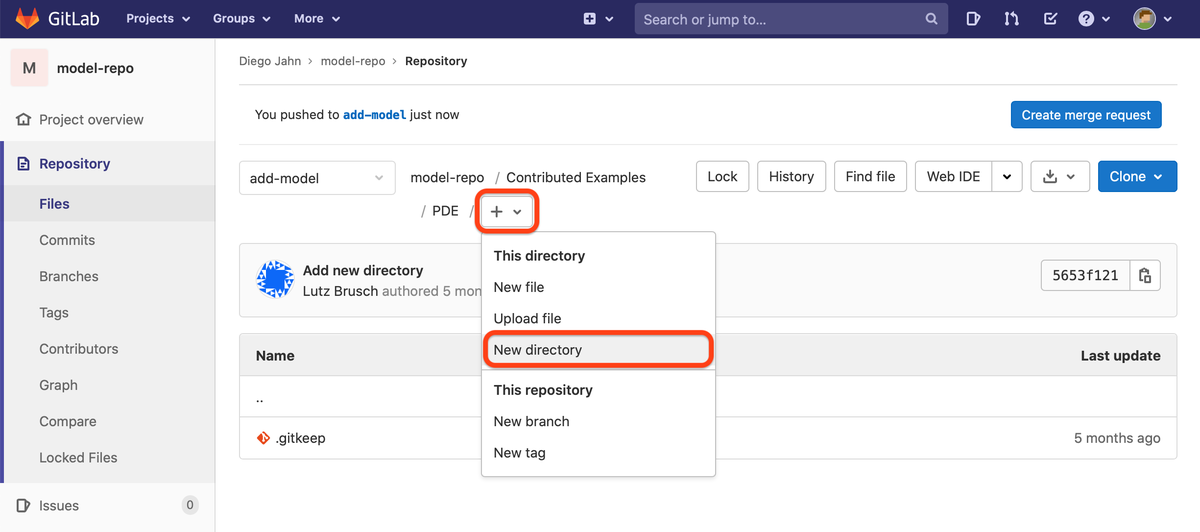1200x532 pixels.
Task: Focus the Search or jump to field
Action: [x=780, y=19]
